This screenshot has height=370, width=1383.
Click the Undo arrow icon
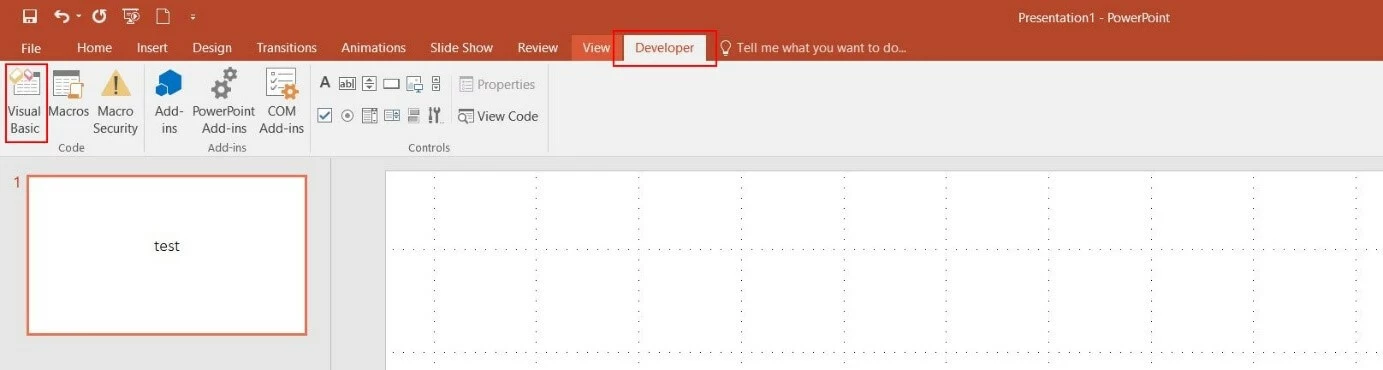[62, 16]
